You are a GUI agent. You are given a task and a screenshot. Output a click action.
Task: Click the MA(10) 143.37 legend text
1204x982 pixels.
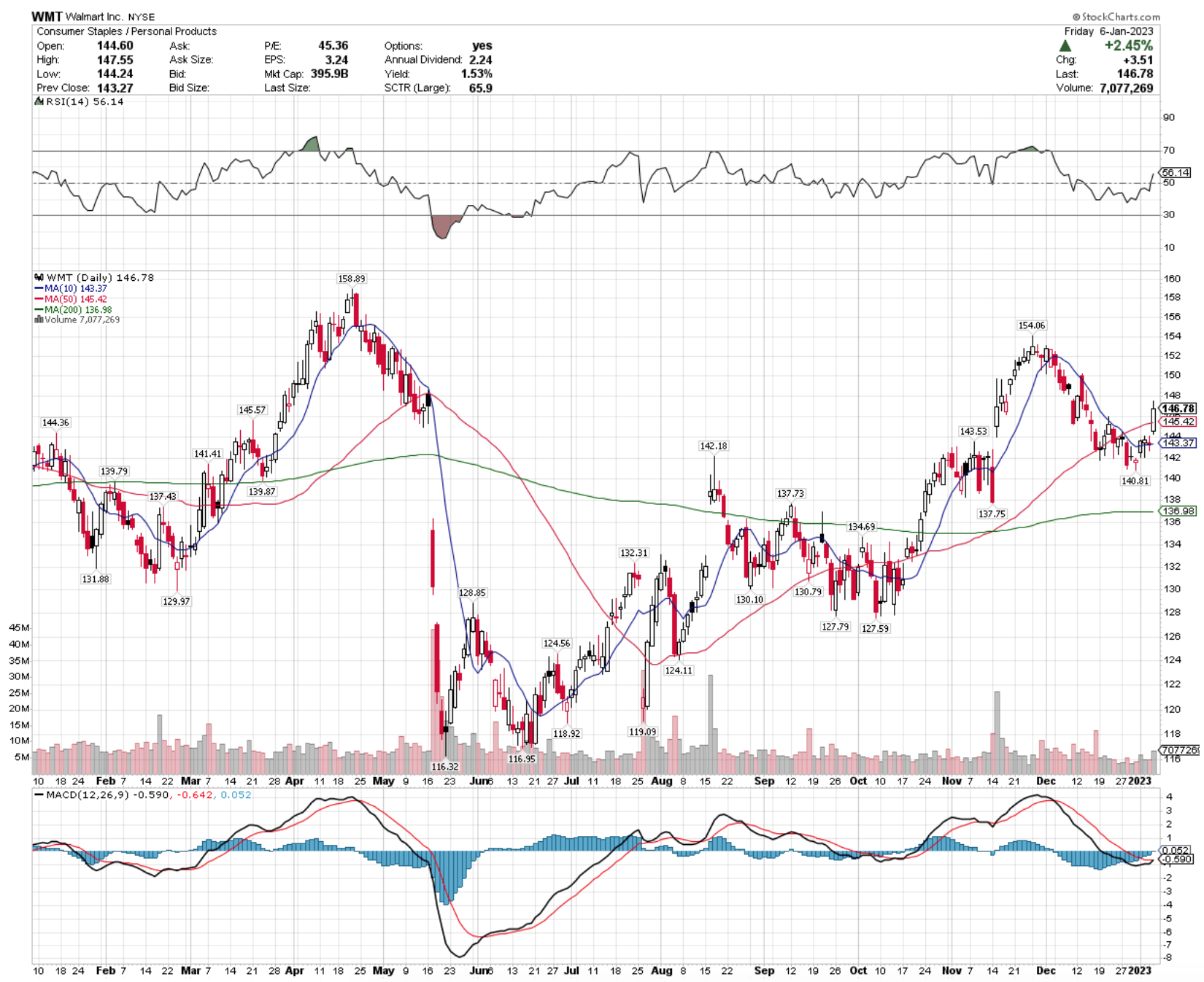pyautogui.click(x=75, y=289)
